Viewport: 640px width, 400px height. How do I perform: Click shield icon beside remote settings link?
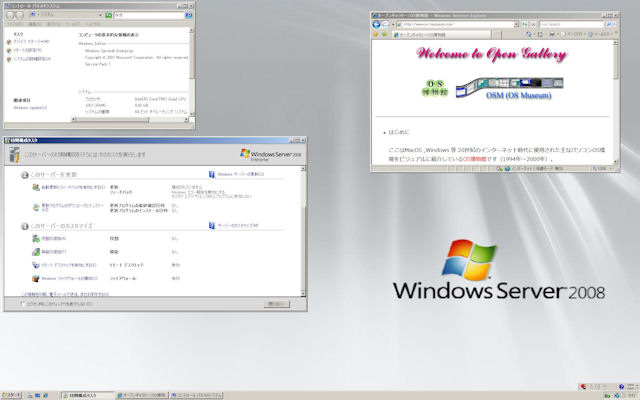(x=9, y=51)
